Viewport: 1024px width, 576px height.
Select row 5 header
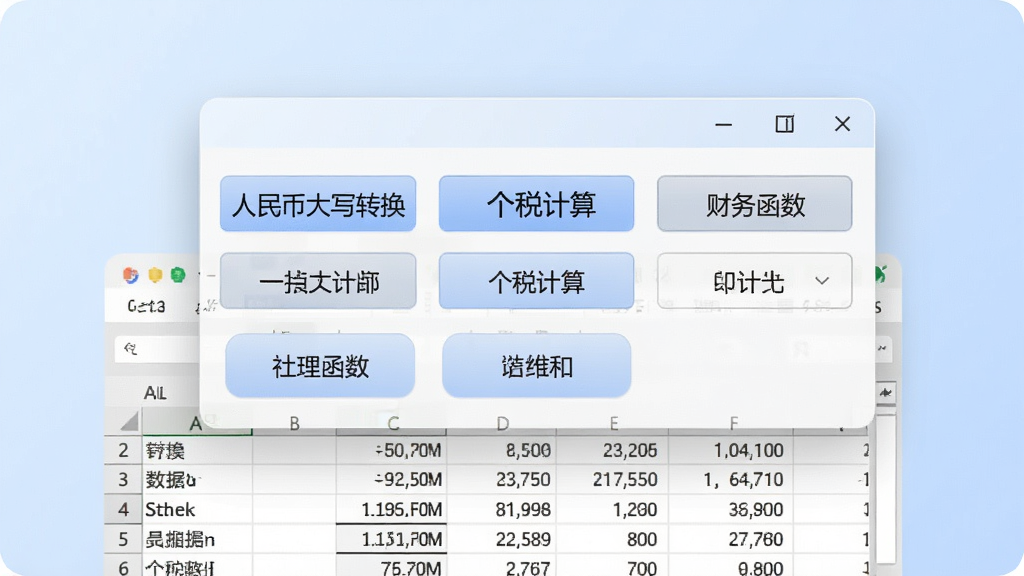123,539
